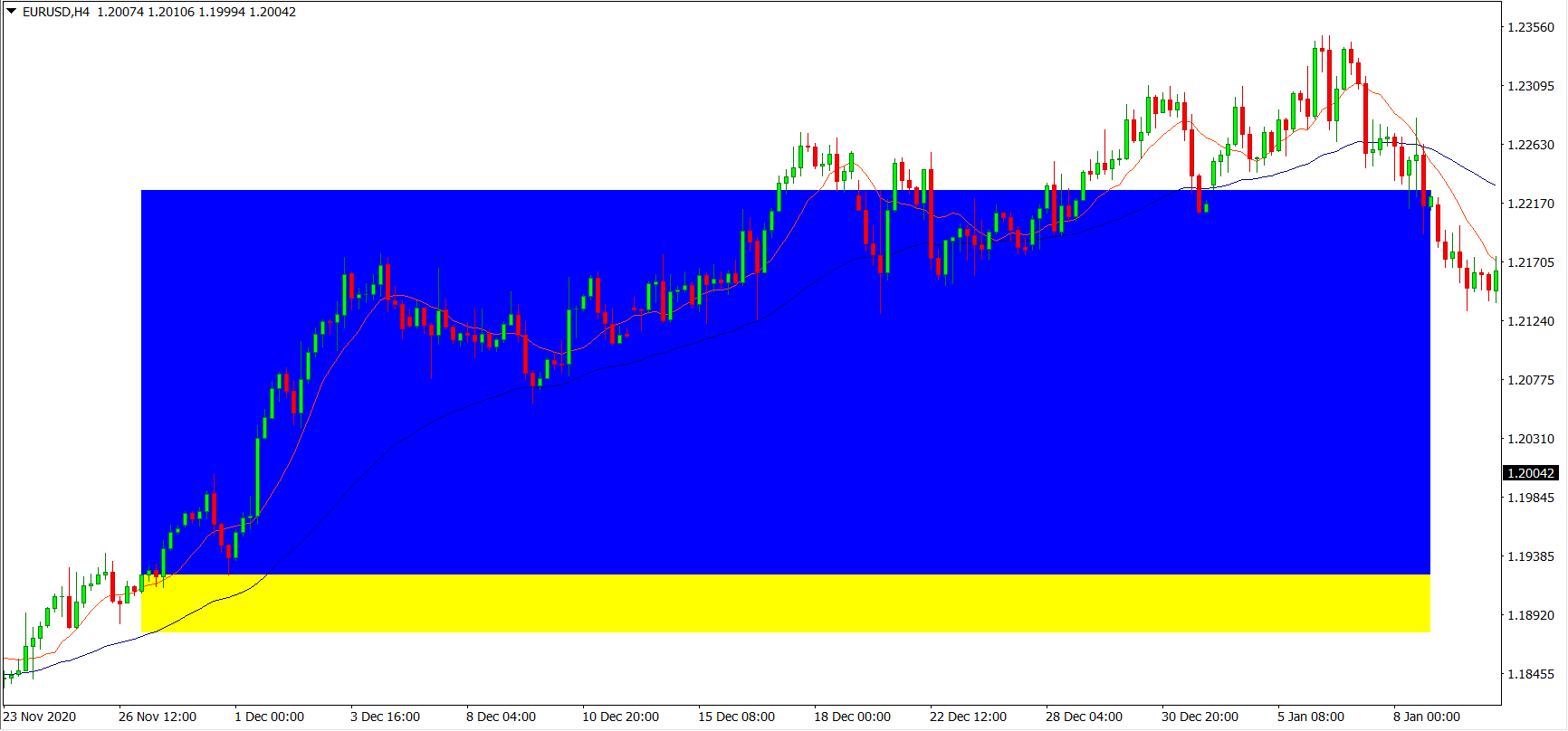Select the yellow rectangle object on chart
Screen dimensions: 1568x731
point(786,603)
